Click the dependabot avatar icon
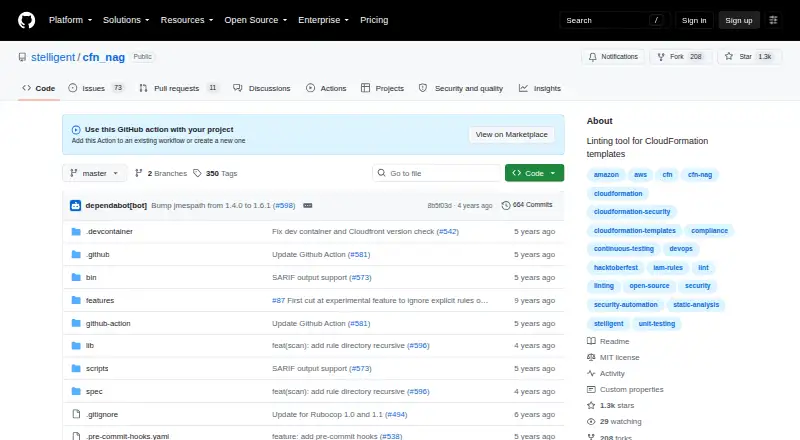The height and width of the screenshot is (440, 800). [76, 206]
